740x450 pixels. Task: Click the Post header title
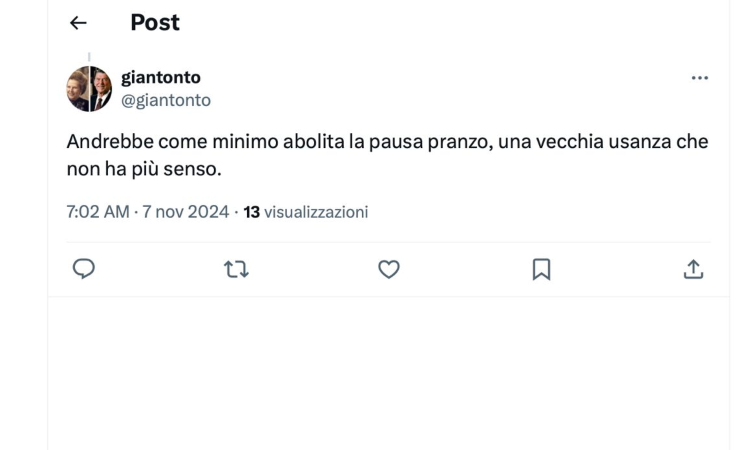[155, 22]
